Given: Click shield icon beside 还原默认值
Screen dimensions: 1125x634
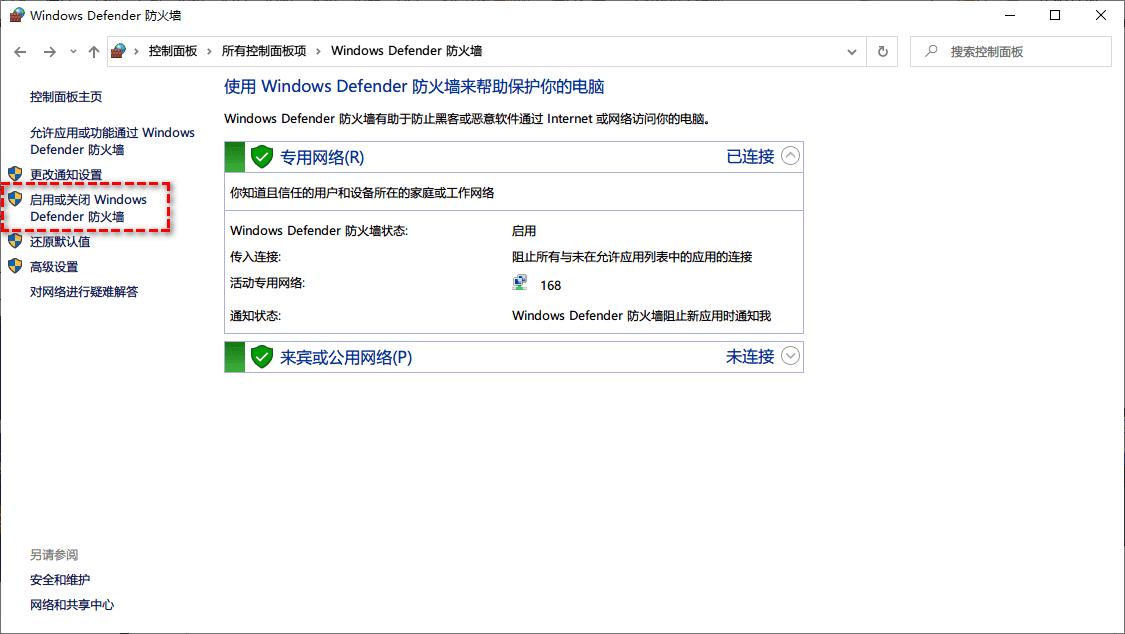Looking at the screenshot, I should pyautogui.click(x=15, y=241).
